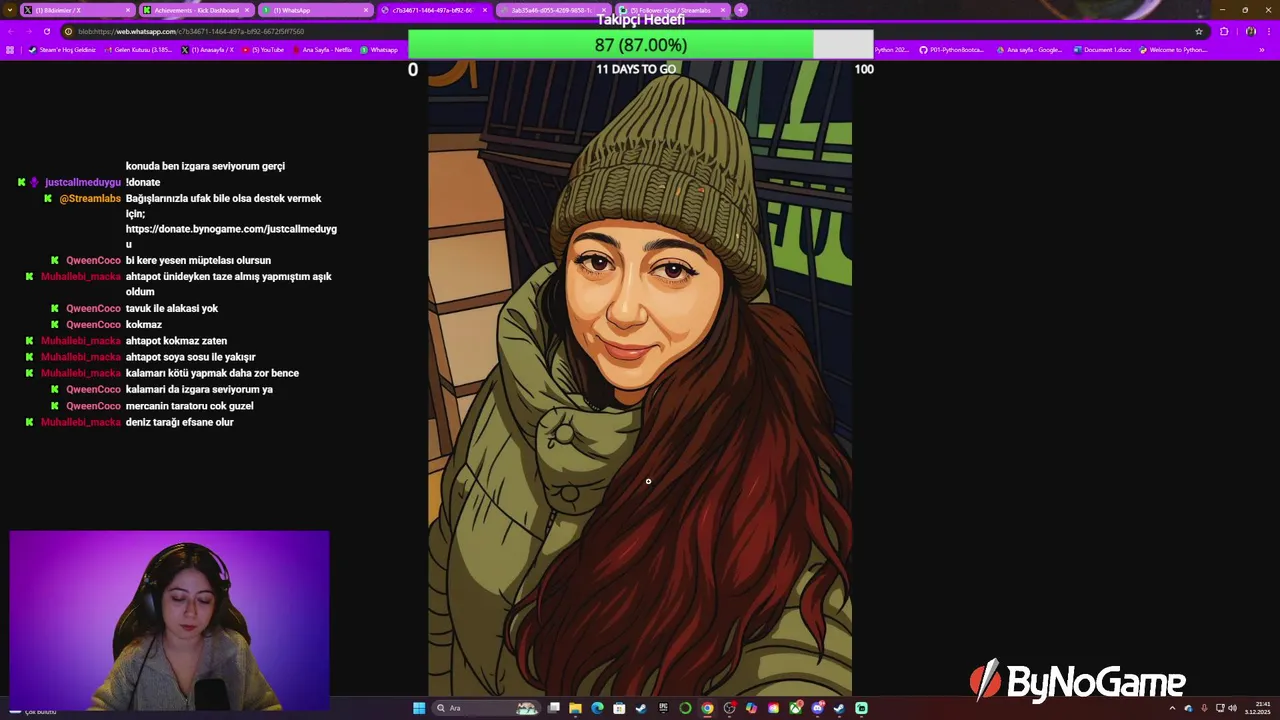Open the P01-PythonBootcamp GitHub bookmark

click(x=952, y=50)
